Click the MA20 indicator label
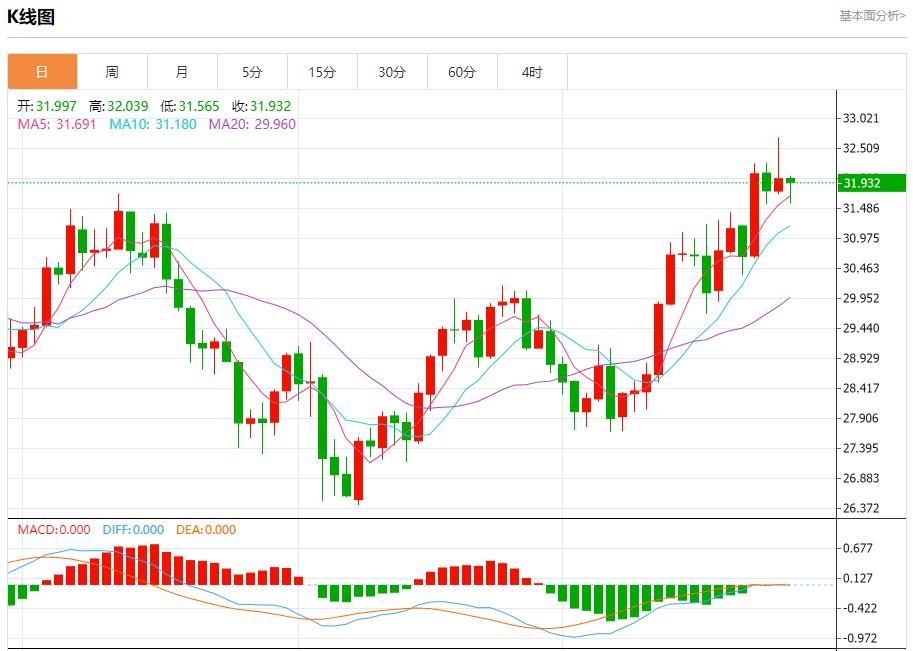This screenshot has height=651, width=913. [x=252, y=125]
